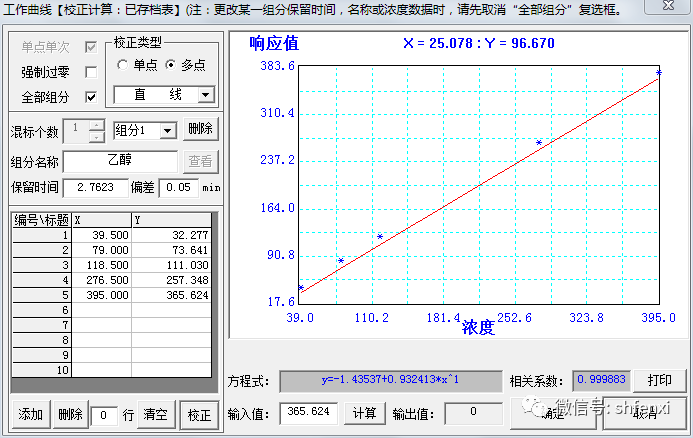Click the 取消 cancel button
Screen dimensions: 693x438
[x=659, y=413]
